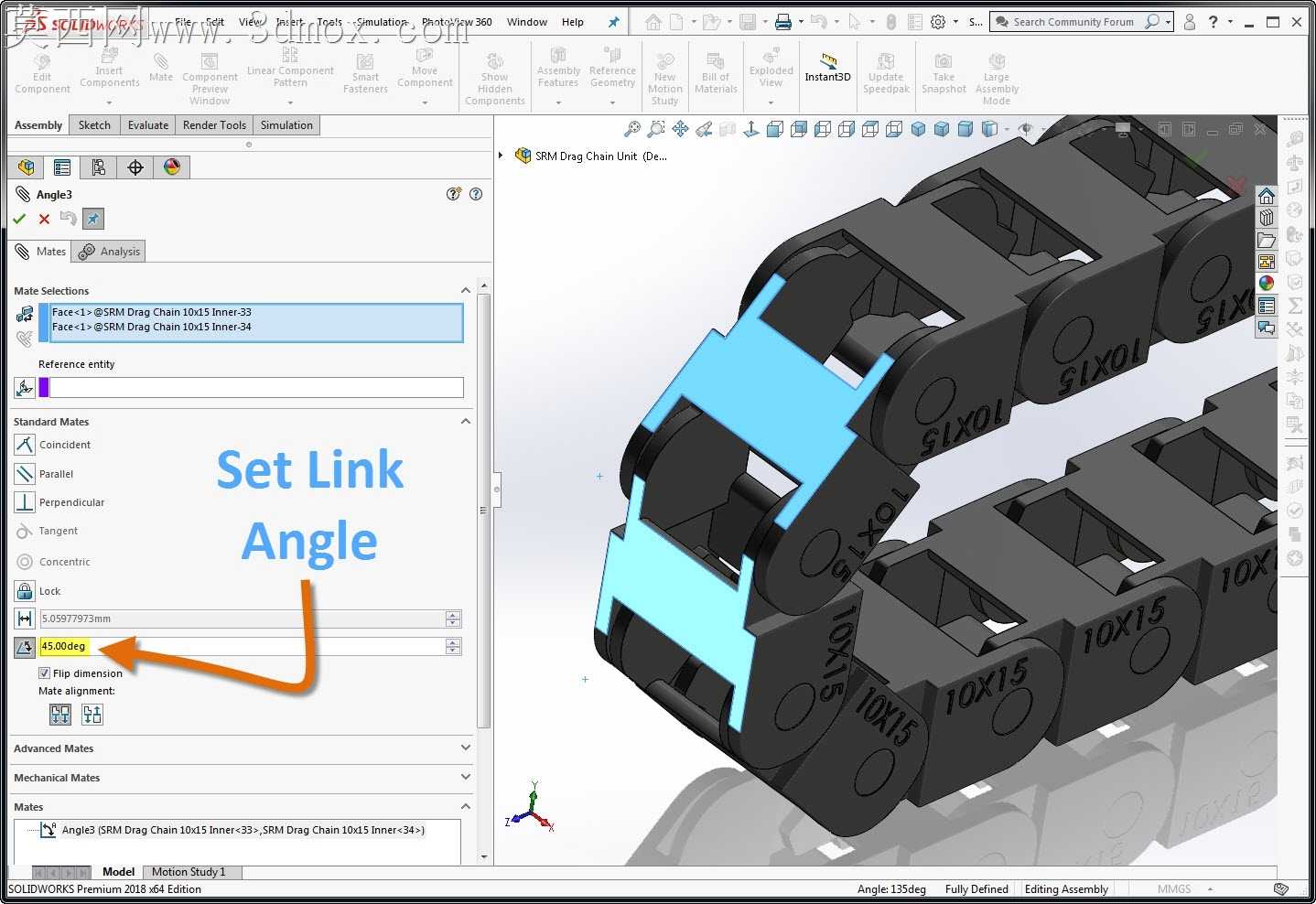Switch to the Simulation ribbon tab

pos(286,125)
